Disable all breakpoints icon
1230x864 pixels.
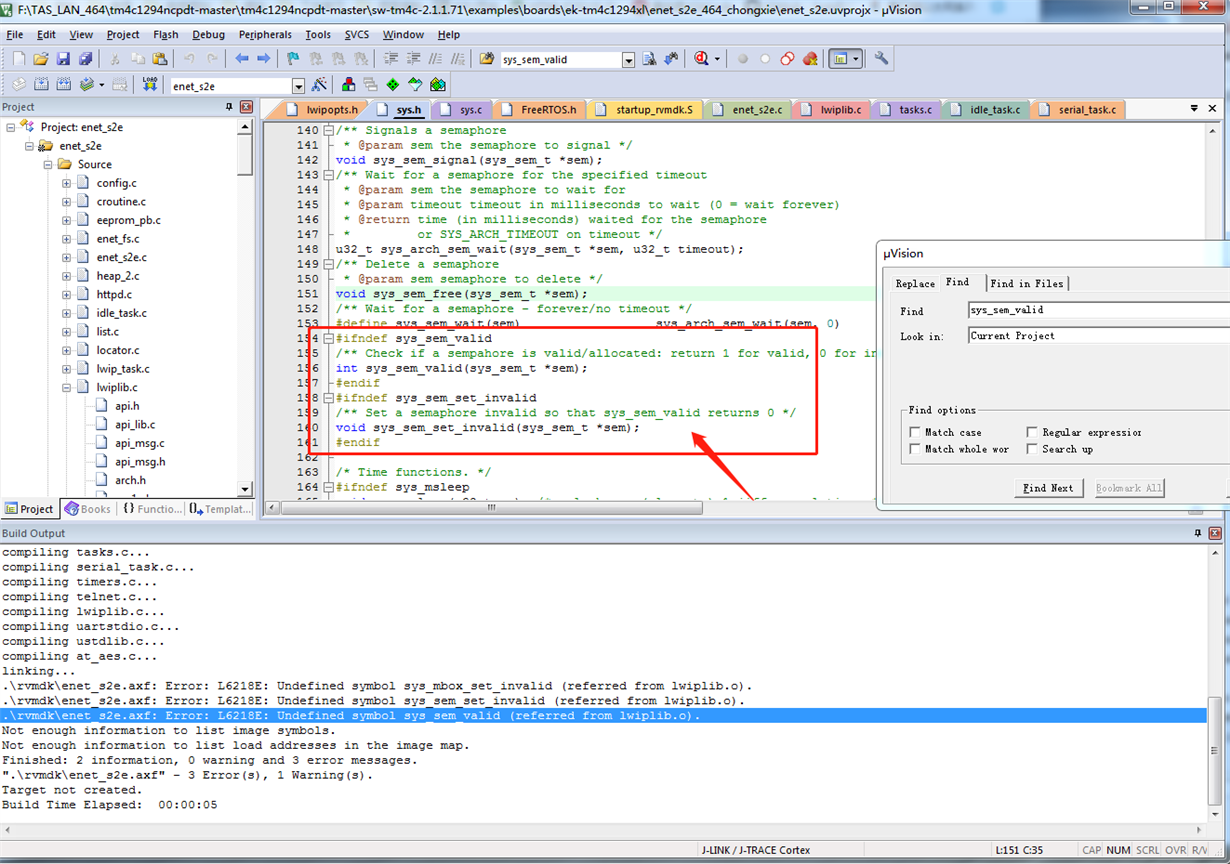[787, 59]
